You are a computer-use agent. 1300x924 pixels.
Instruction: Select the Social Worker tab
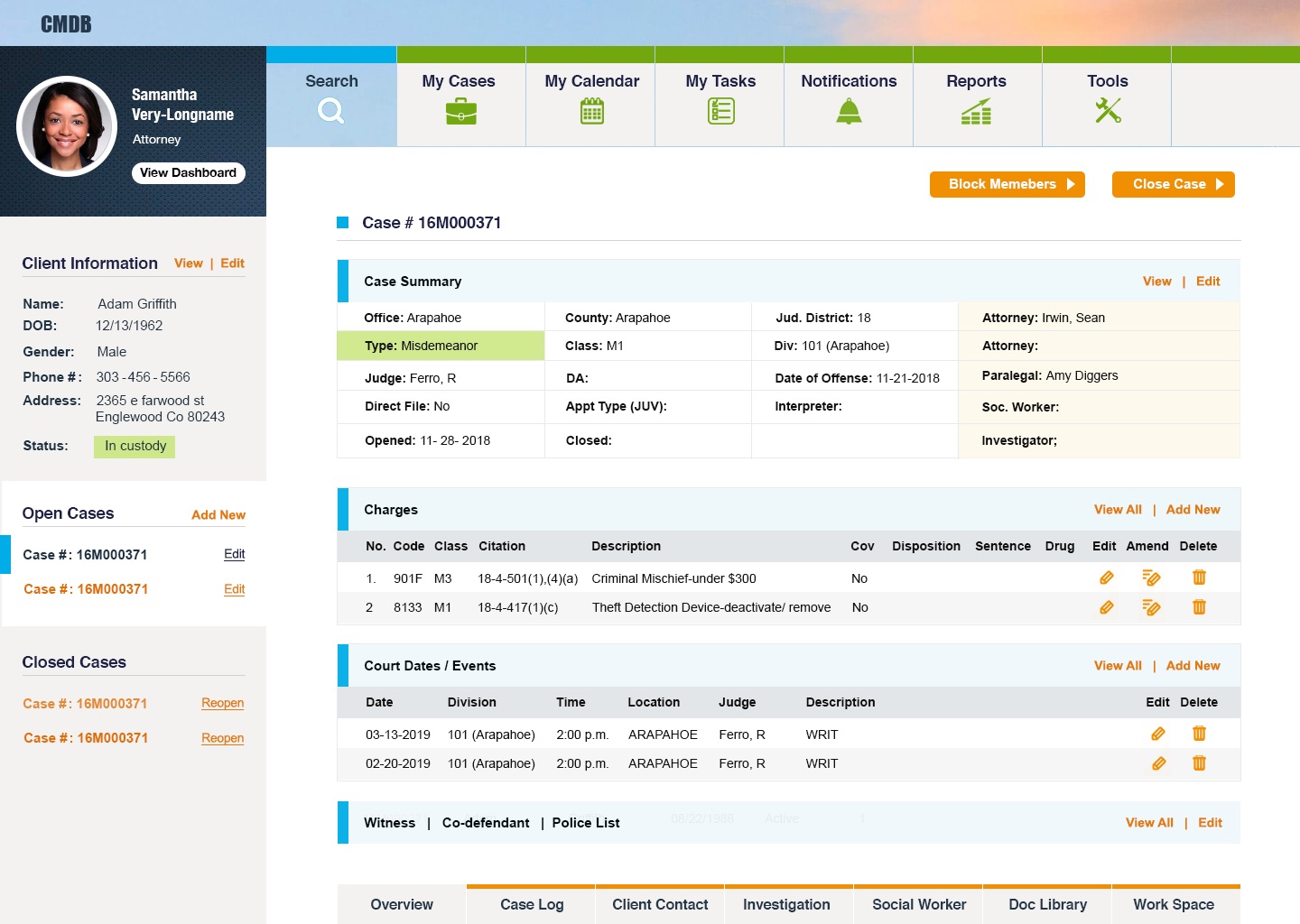tap(919, 904)
